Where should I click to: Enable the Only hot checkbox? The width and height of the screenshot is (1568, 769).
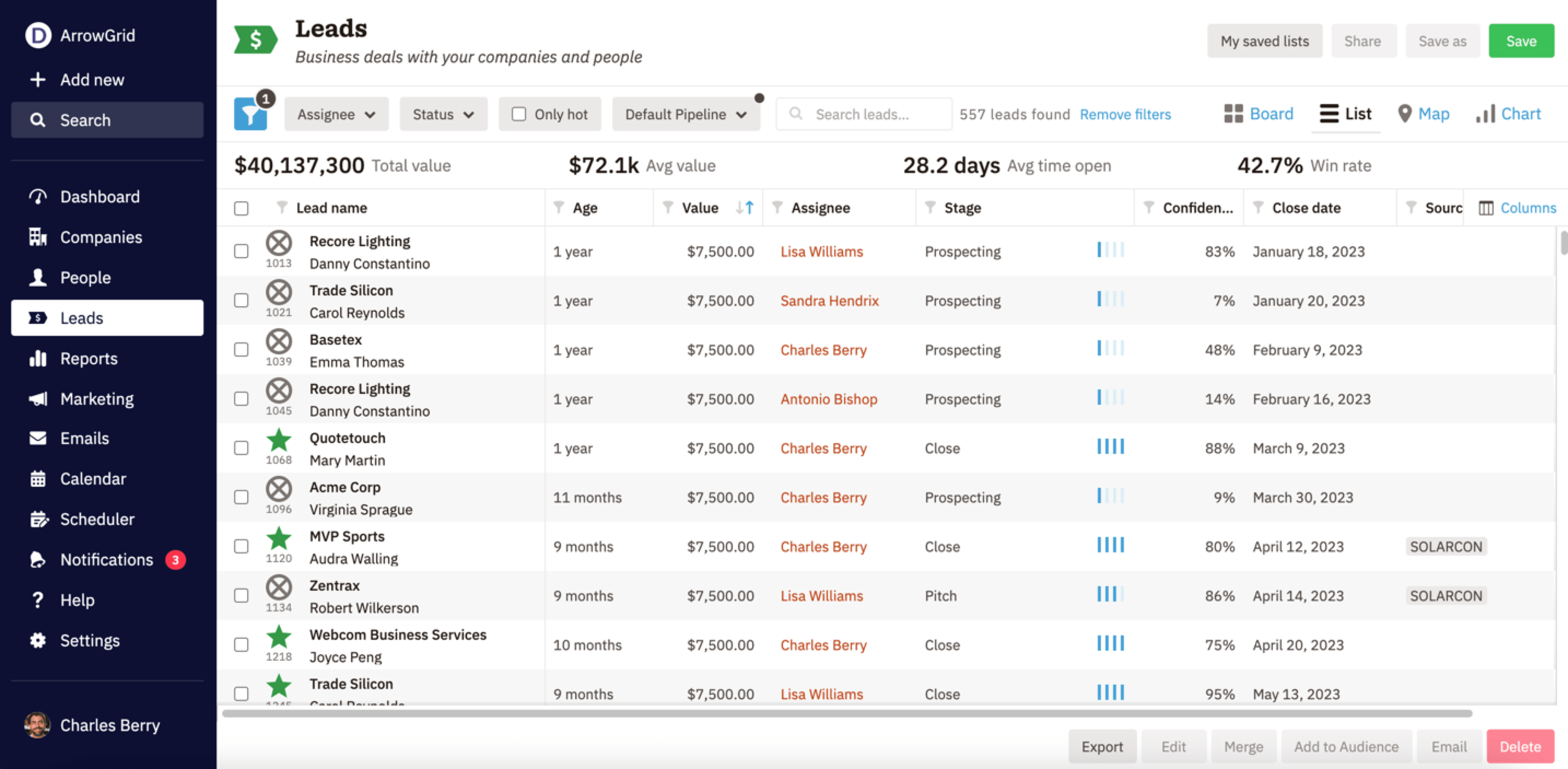518,114
